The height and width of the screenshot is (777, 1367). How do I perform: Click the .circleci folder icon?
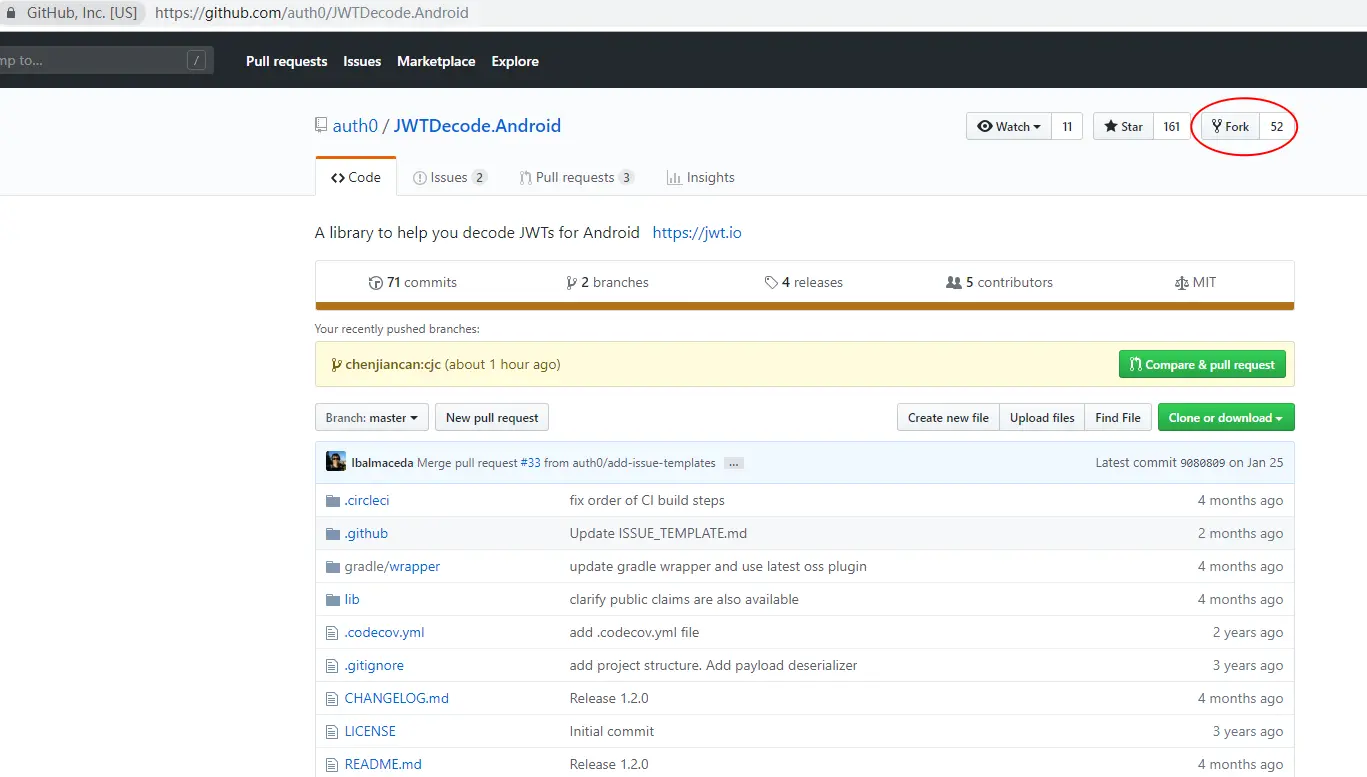point(333,500)
